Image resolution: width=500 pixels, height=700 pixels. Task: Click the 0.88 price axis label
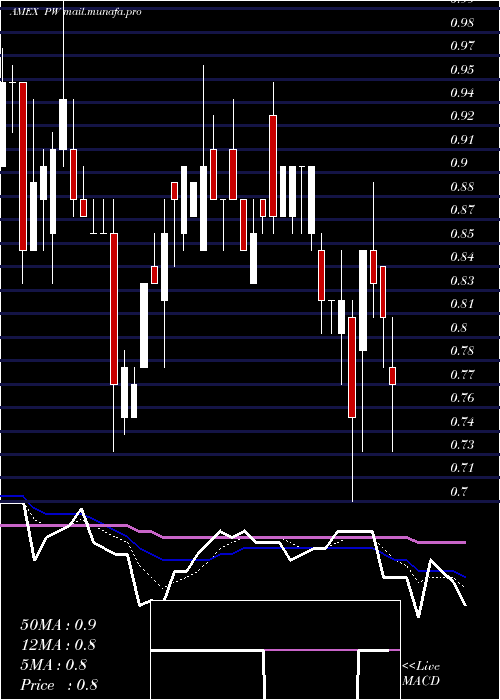click(x=462, y=186)
